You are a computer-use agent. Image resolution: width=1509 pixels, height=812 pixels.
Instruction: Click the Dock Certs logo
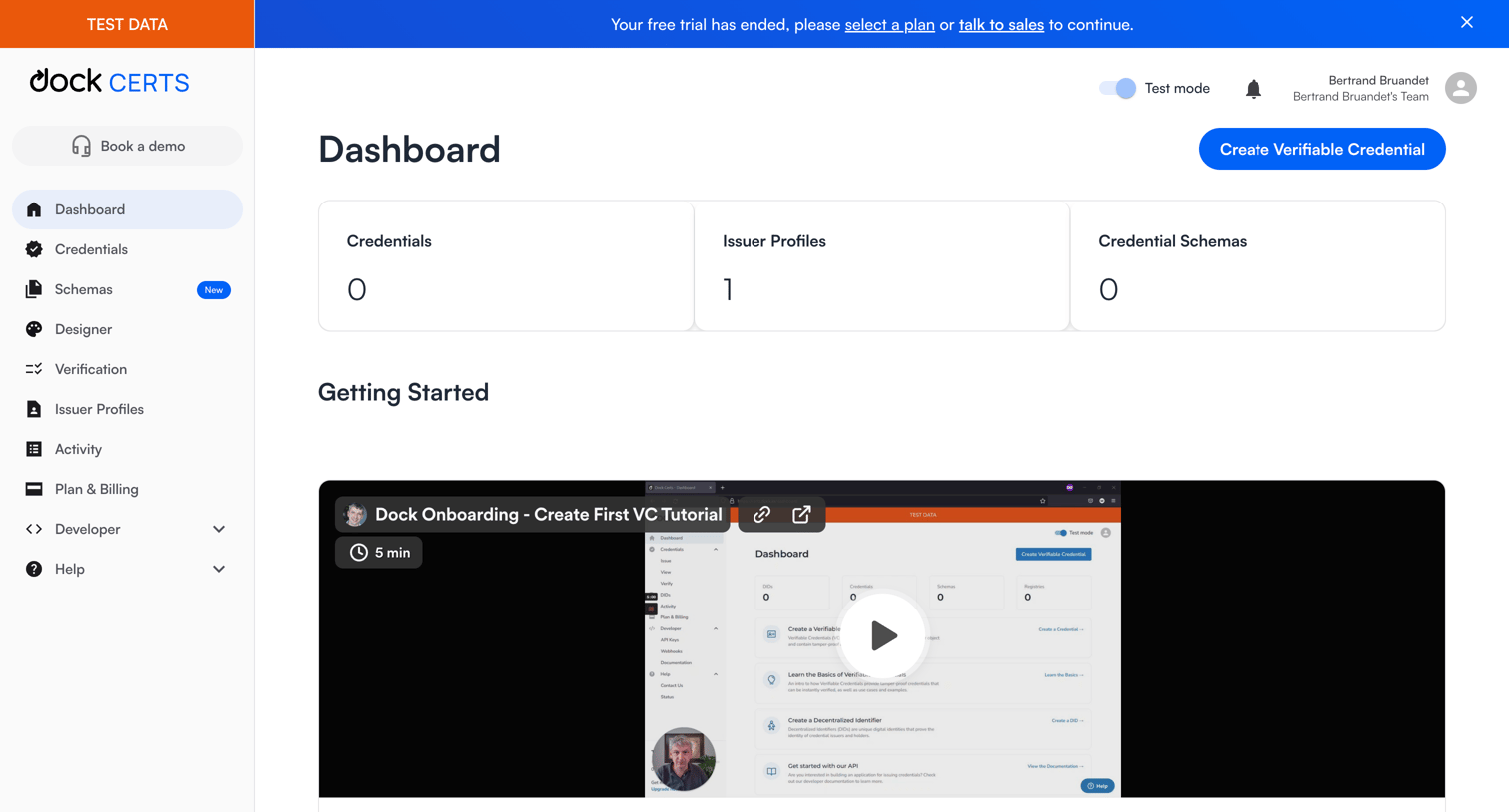[x=109, y=81]
